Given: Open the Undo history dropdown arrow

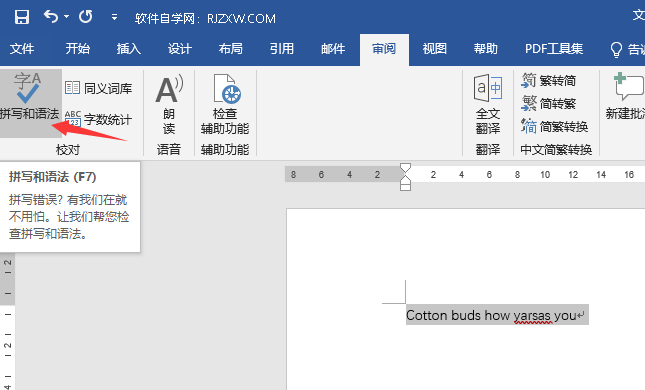Looking at the screenshot, I should pos(67,17).
